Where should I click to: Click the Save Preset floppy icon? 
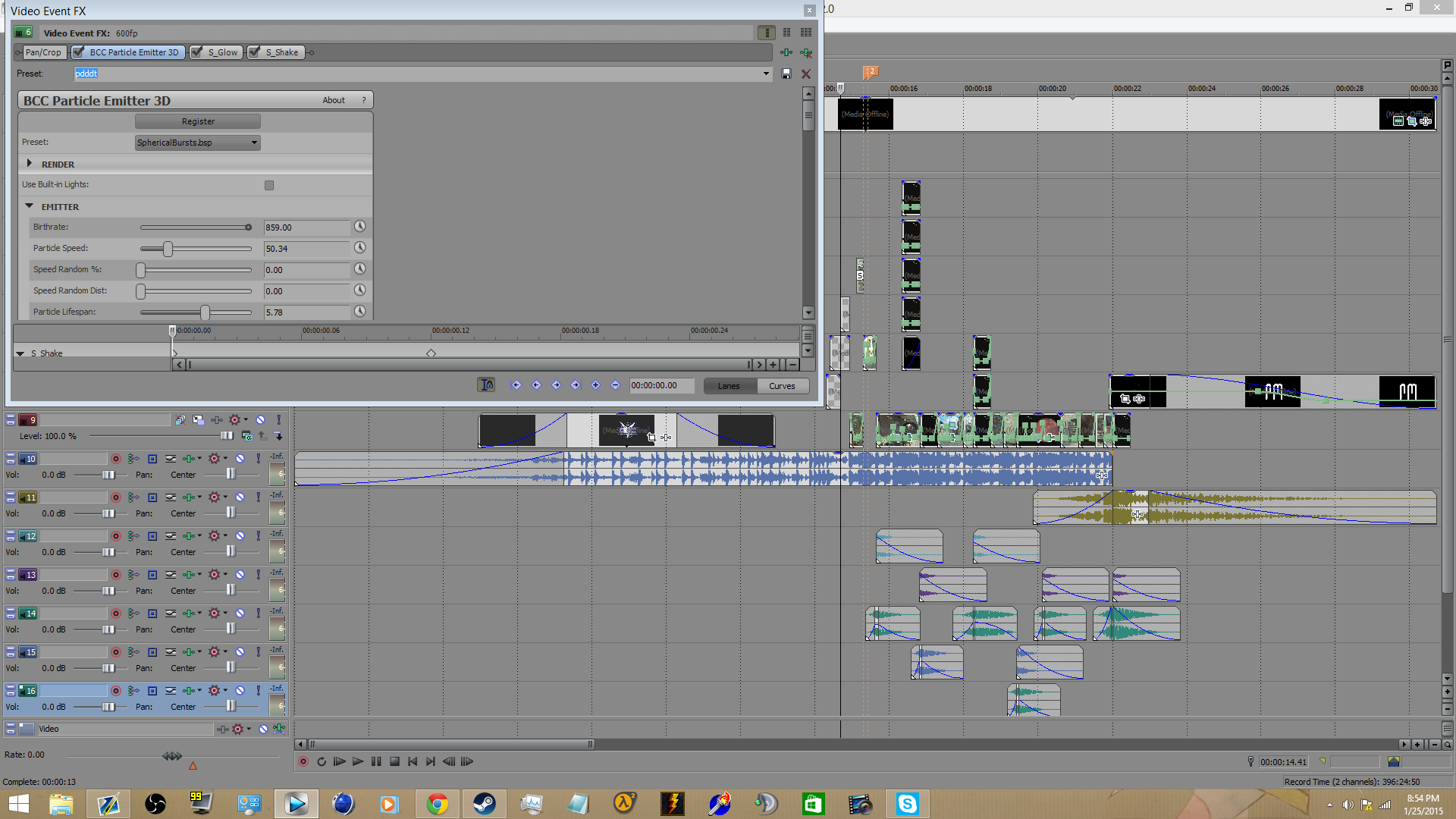coord(786,74)
